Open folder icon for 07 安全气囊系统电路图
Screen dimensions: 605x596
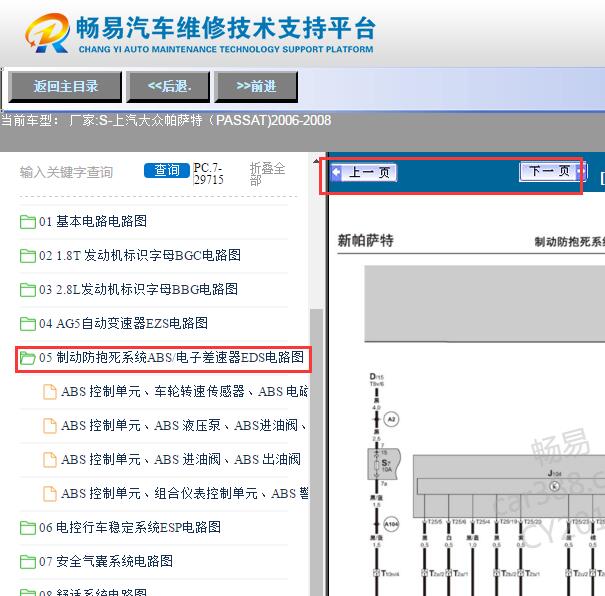[x=28, y=562]
